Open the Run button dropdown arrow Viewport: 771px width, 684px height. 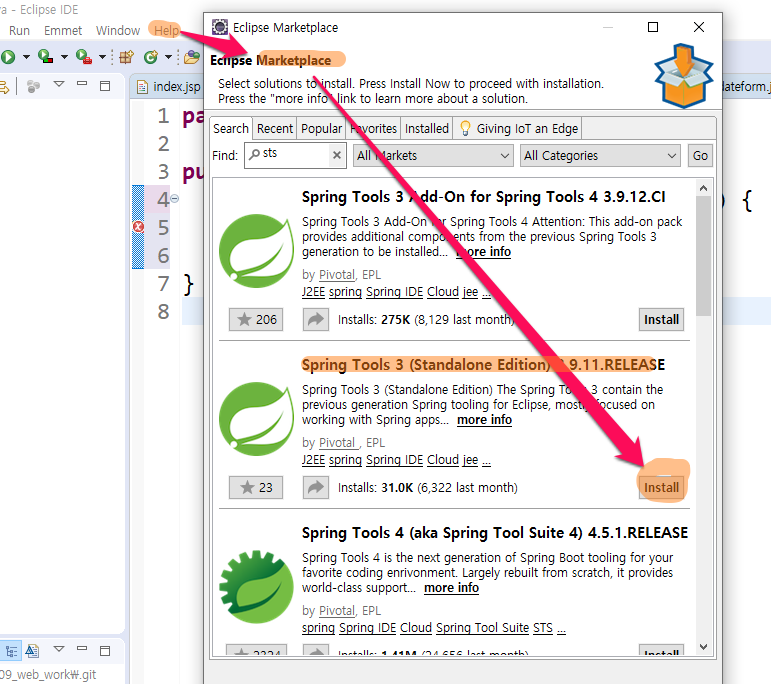26,57
